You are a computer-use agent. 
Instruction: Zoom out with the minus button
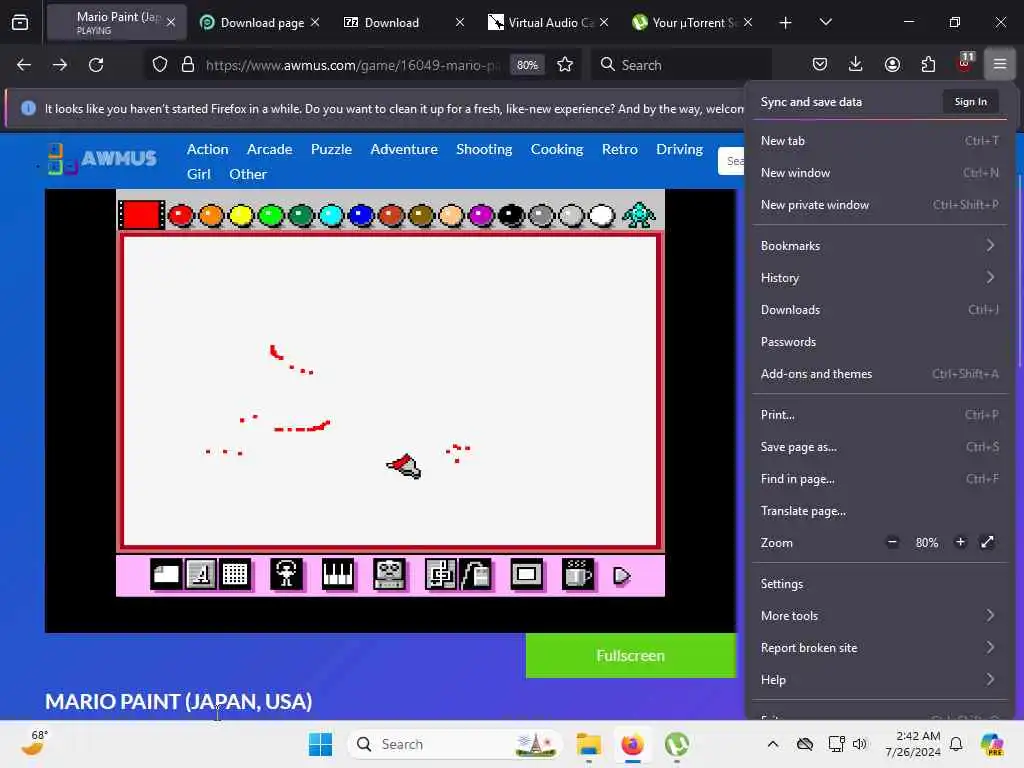click(x=892, y=542)
